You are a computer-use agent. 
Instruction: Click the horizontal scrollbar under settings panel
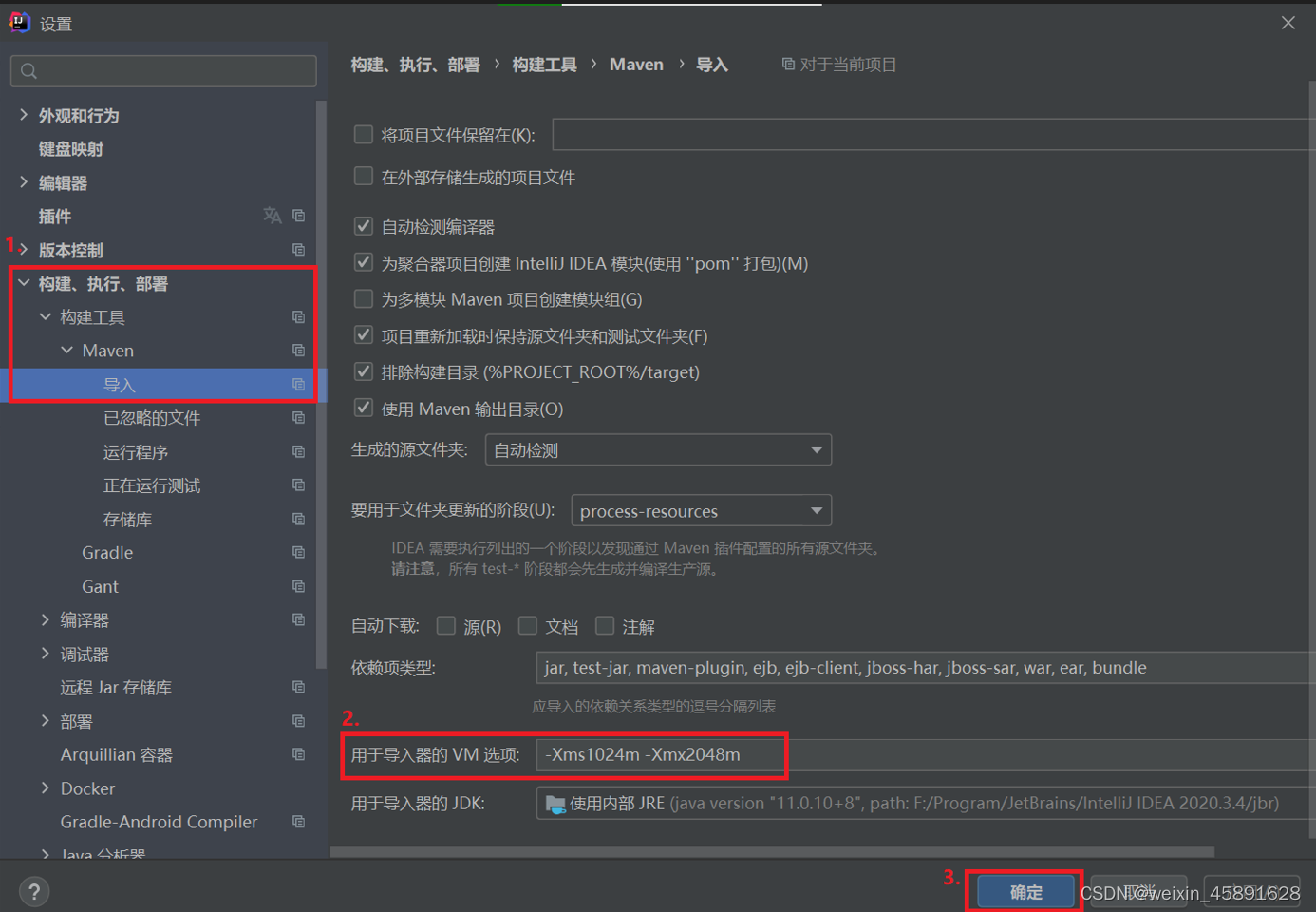click(772, 852)
